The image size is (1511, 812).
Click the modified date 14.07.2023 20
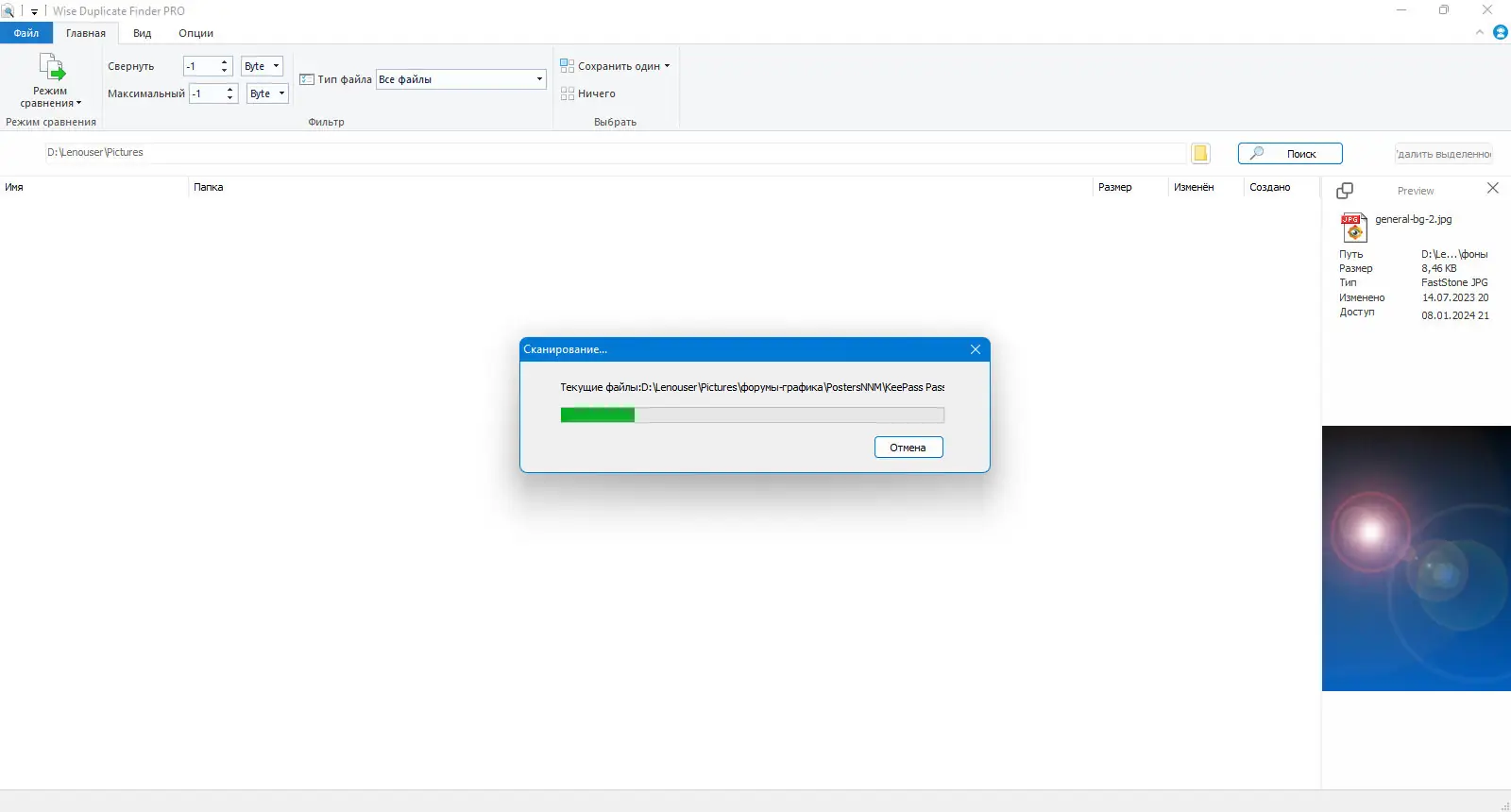tap(1455, 297)
